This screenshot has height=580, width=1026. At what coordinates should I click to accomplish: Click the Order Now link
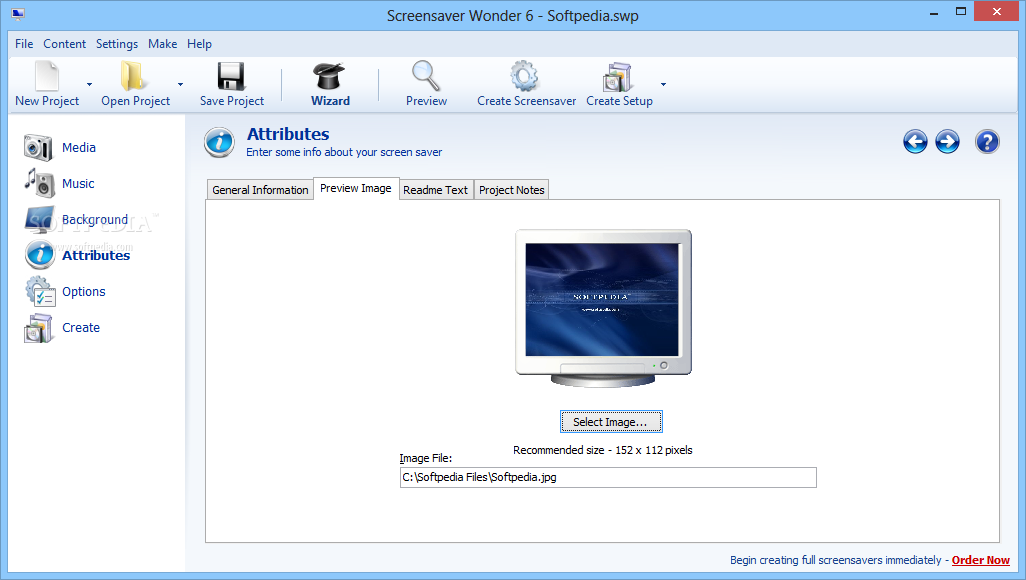click(980, 560)
